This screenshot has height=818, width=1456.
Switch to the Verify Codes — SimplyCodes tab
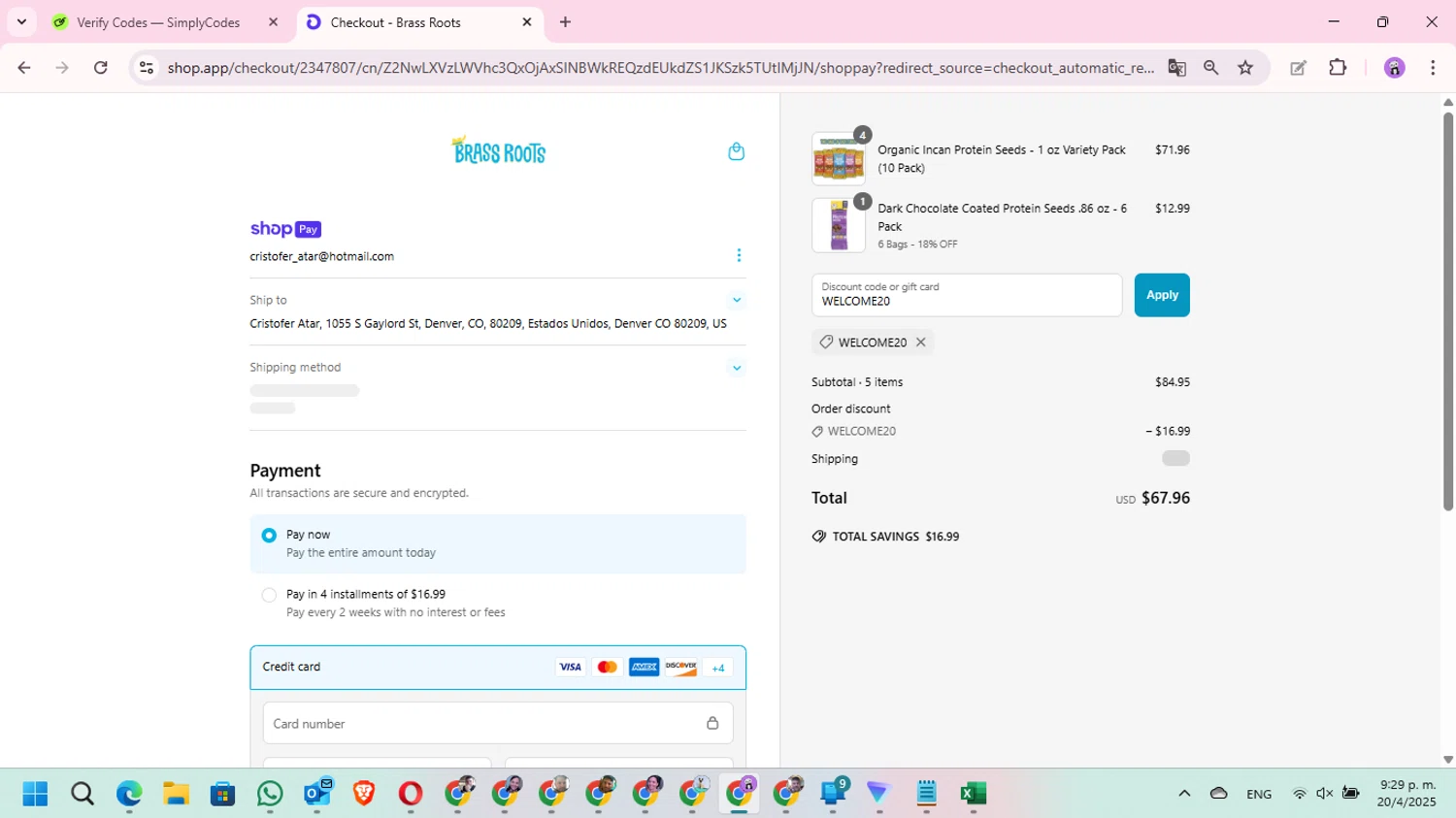(158, 22)
